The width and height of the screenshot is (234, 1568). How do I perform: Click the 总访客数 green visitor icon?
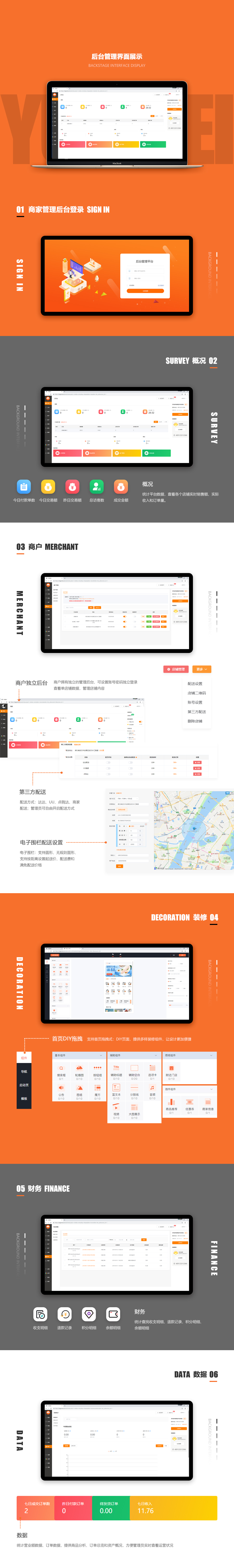(x=97, y=486)
